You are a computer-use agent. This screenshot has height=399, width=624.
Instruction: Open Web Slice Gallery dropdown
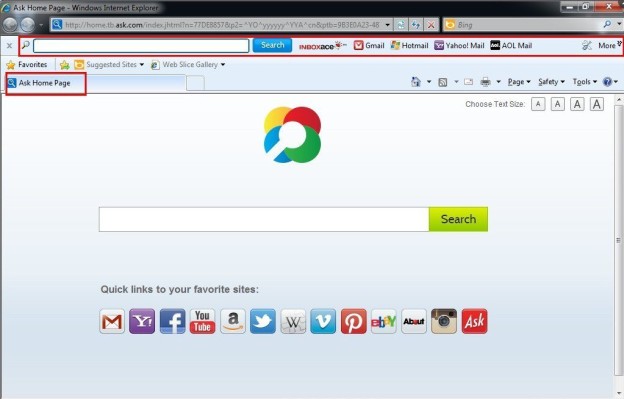(188, 64)
